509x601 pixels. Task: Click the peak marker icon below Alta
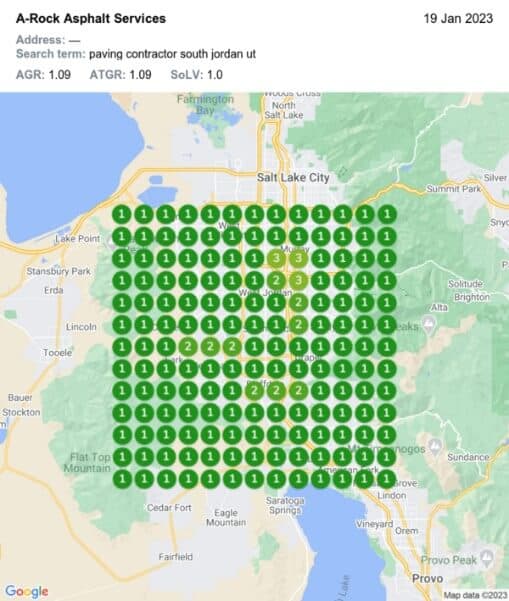pyautogui.click(x=429, y=323)
